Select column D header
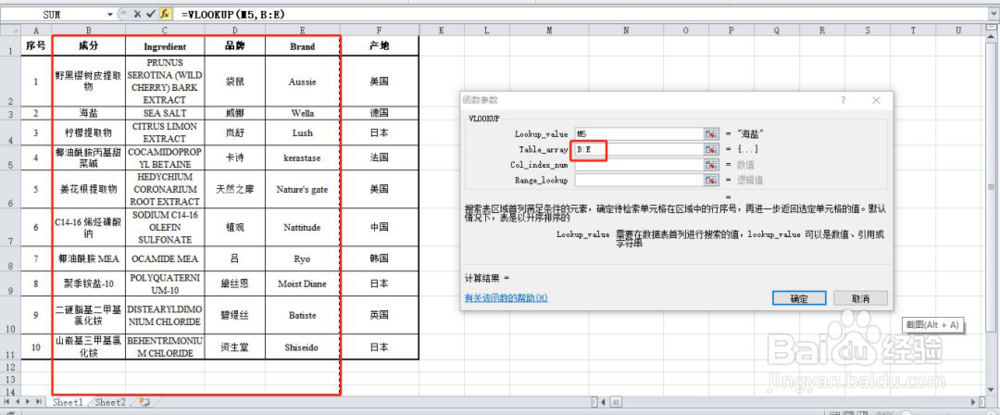1000x415 pixels. tap(235, 30)
